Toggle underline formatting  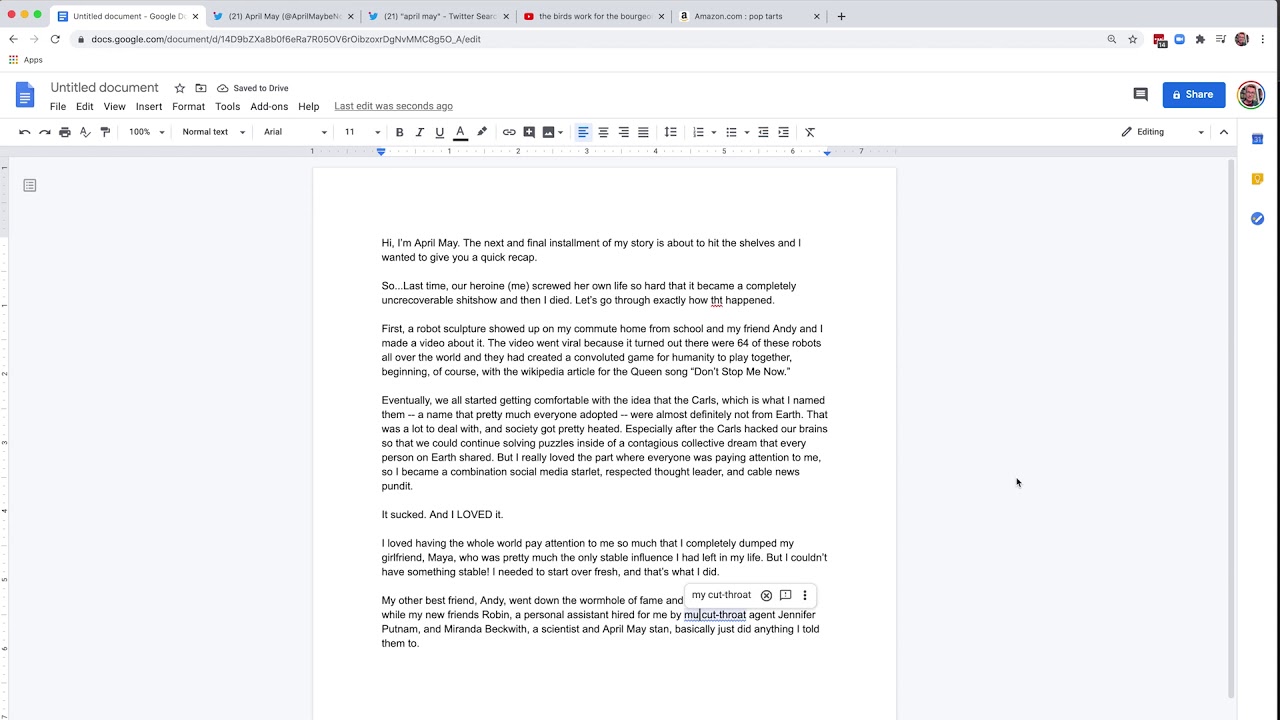(x=439, y=132)
